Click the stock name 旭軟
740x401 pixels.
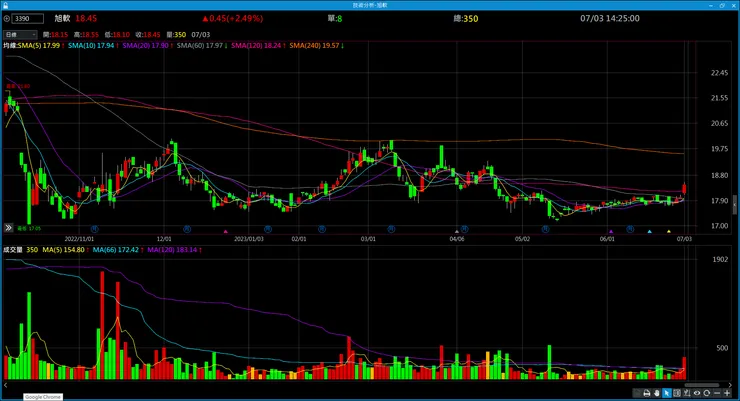[x=62, y=18]
